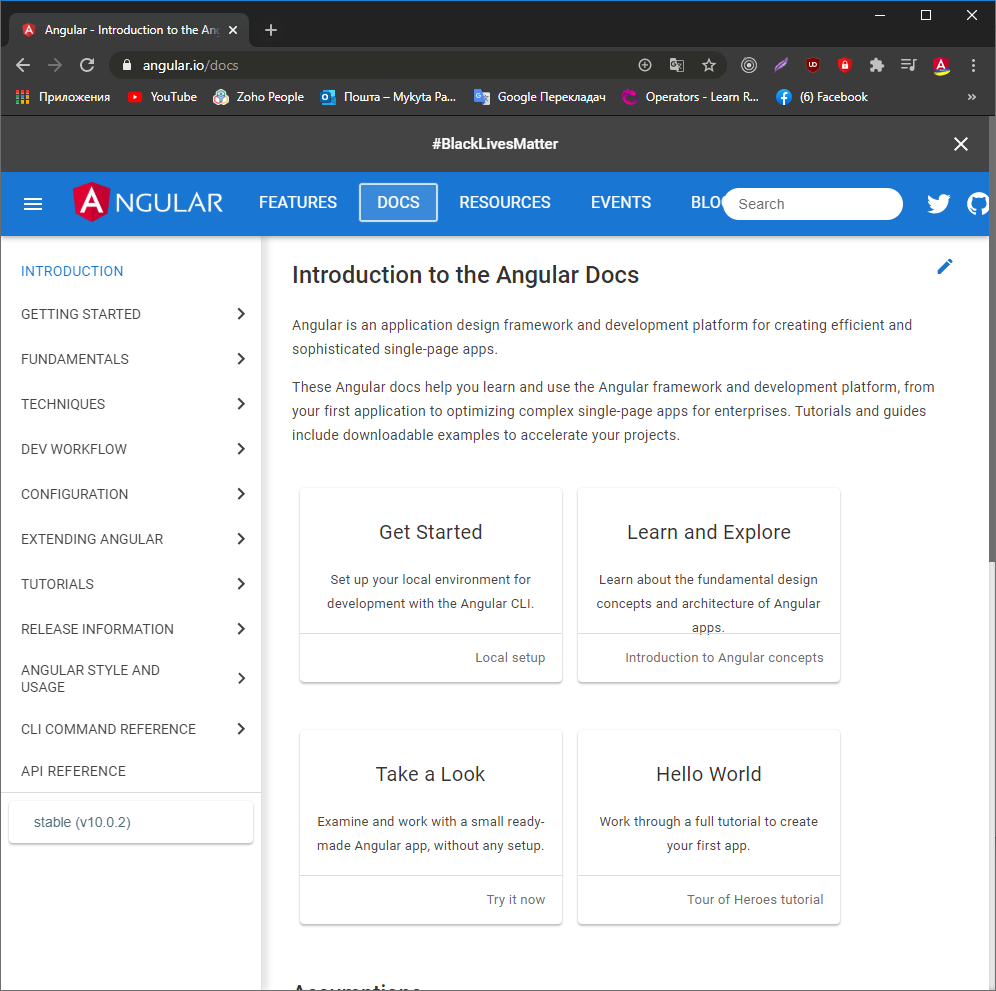This screenshot has height=991, width=996.
Task: Open YouTube bookmark
Action: pyautogui.click(x=162, y=97)
